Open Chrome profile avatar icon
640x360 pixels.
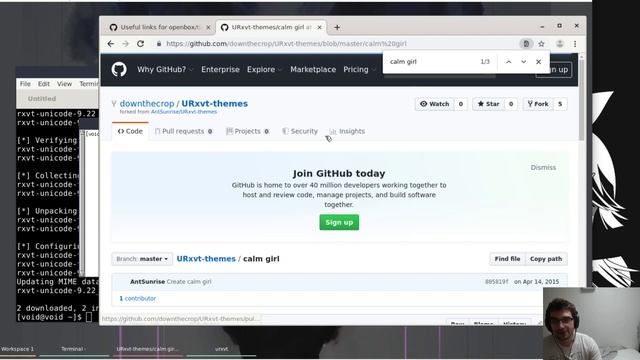point(560,44)
